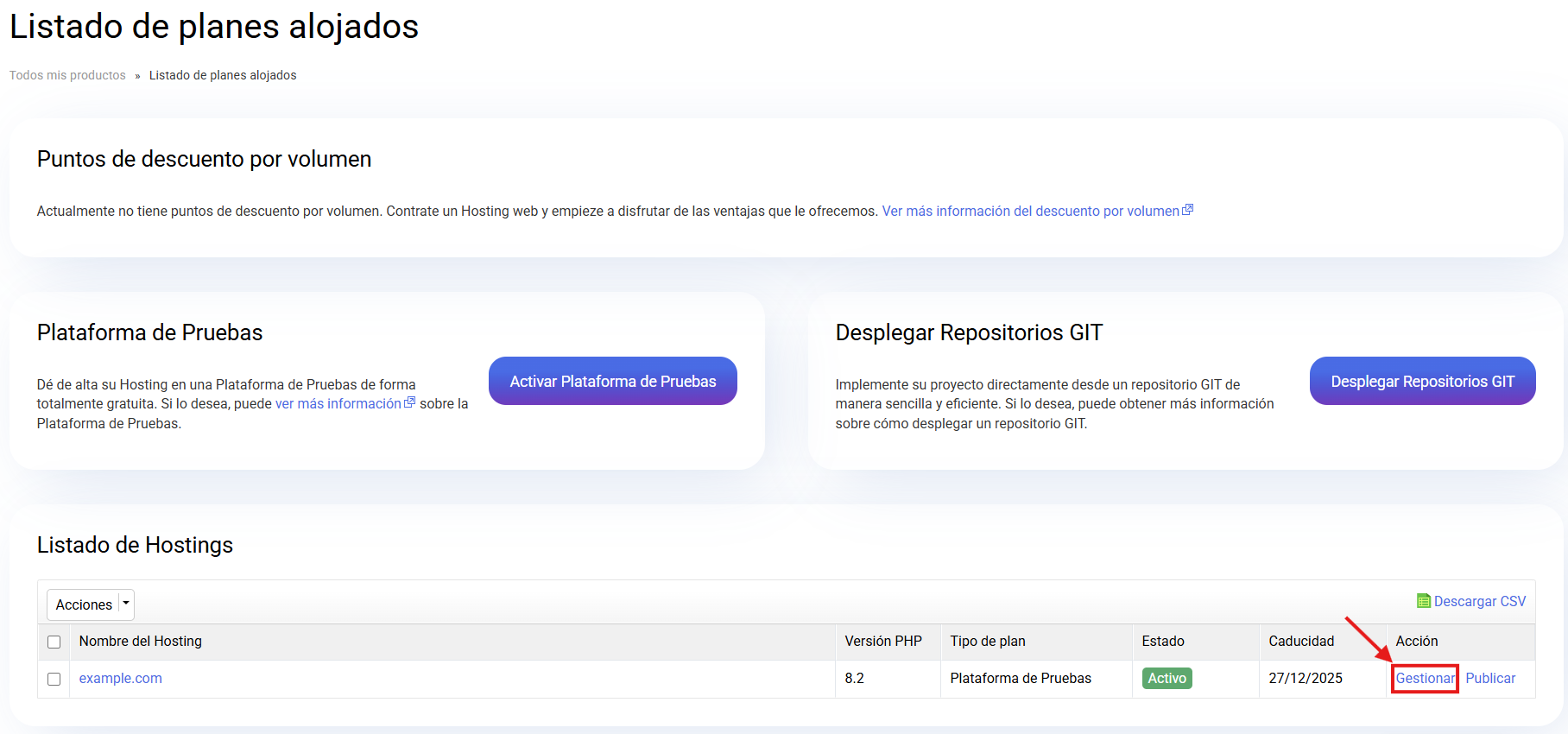The image size is (1568, 734).
Task: Open the example.com hosting name link
Action: 120,678
